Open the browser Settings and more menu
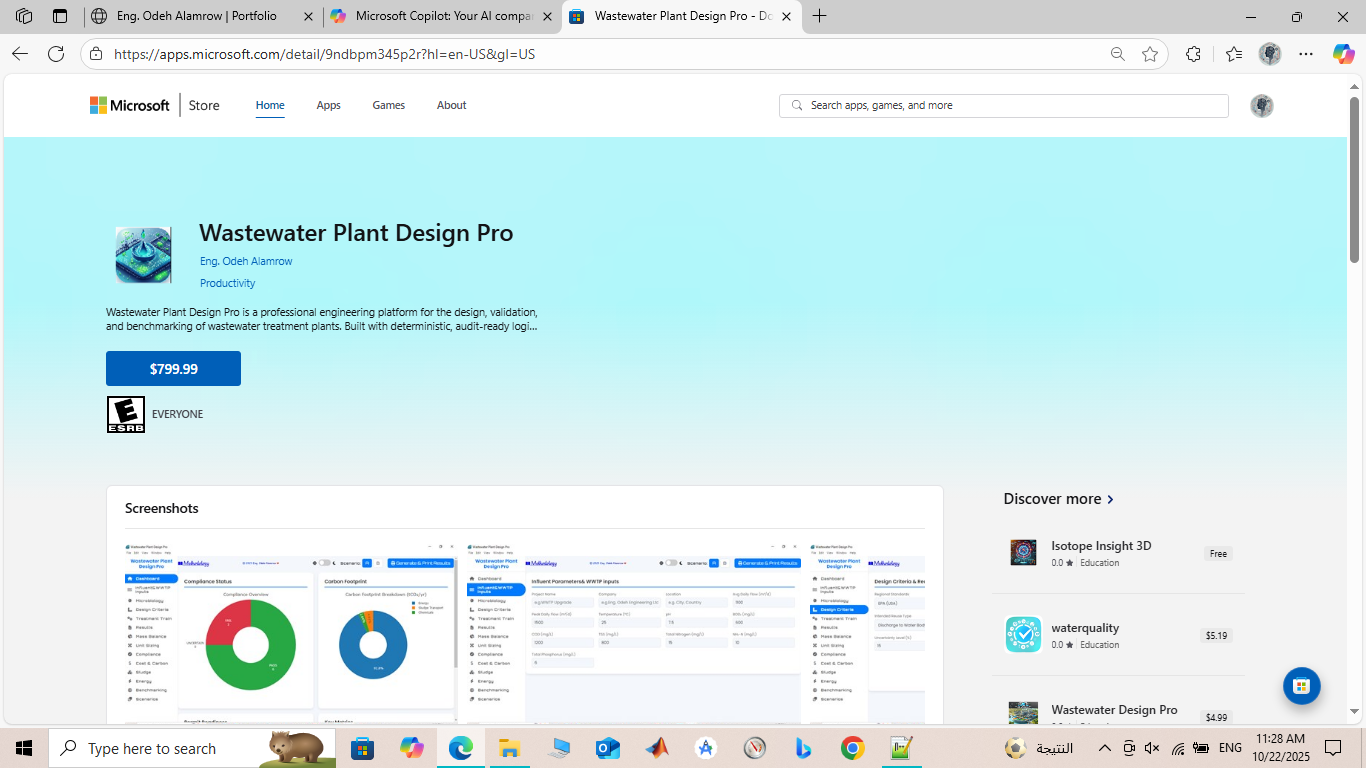 point(1306,54)
